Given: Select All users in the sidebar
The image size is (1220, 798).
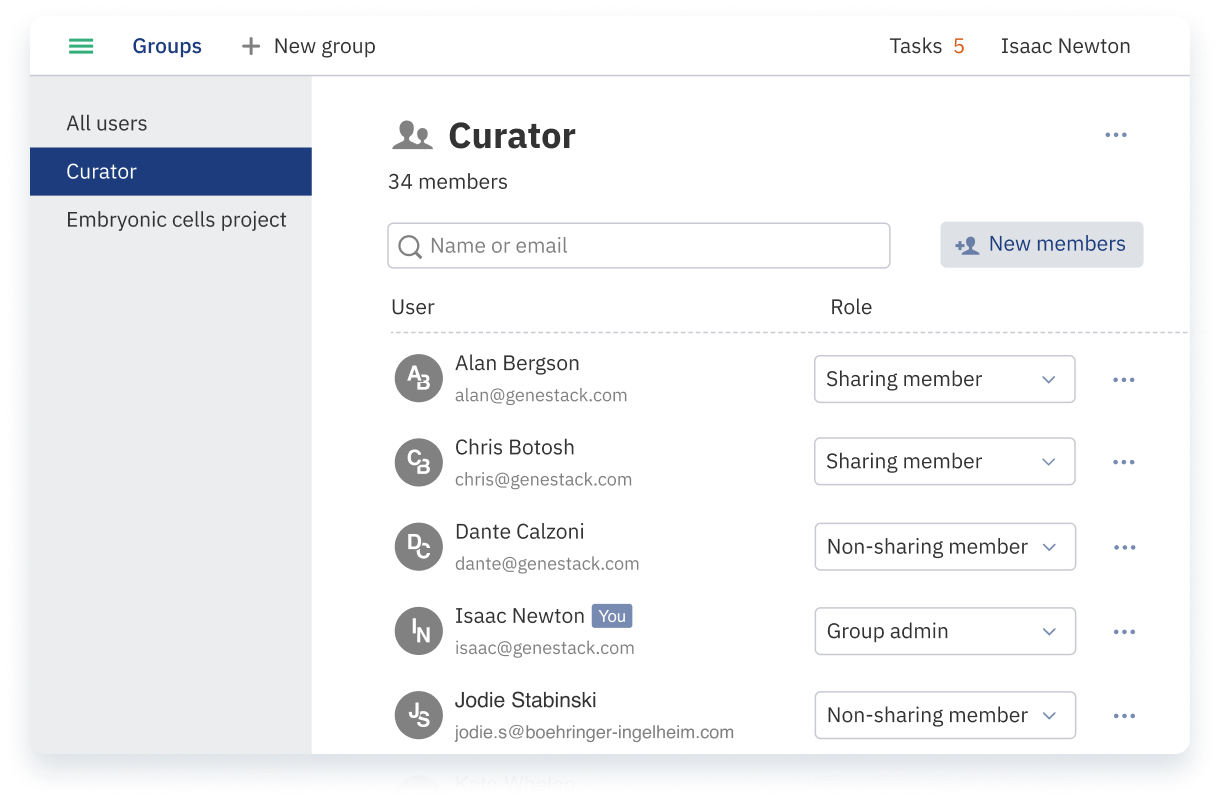Looking at the screenshot, I should click(x=107, y=123).
